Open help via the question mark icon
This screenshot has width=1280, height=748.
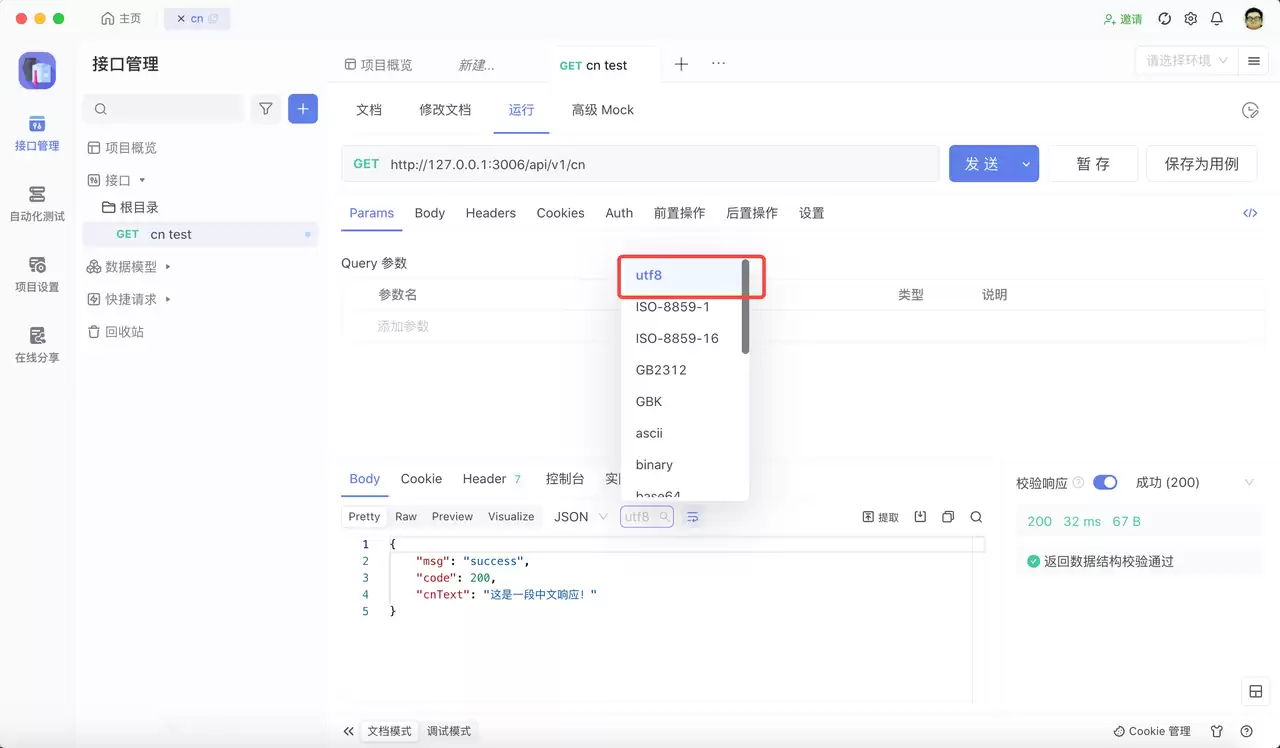click(1247, 731)
